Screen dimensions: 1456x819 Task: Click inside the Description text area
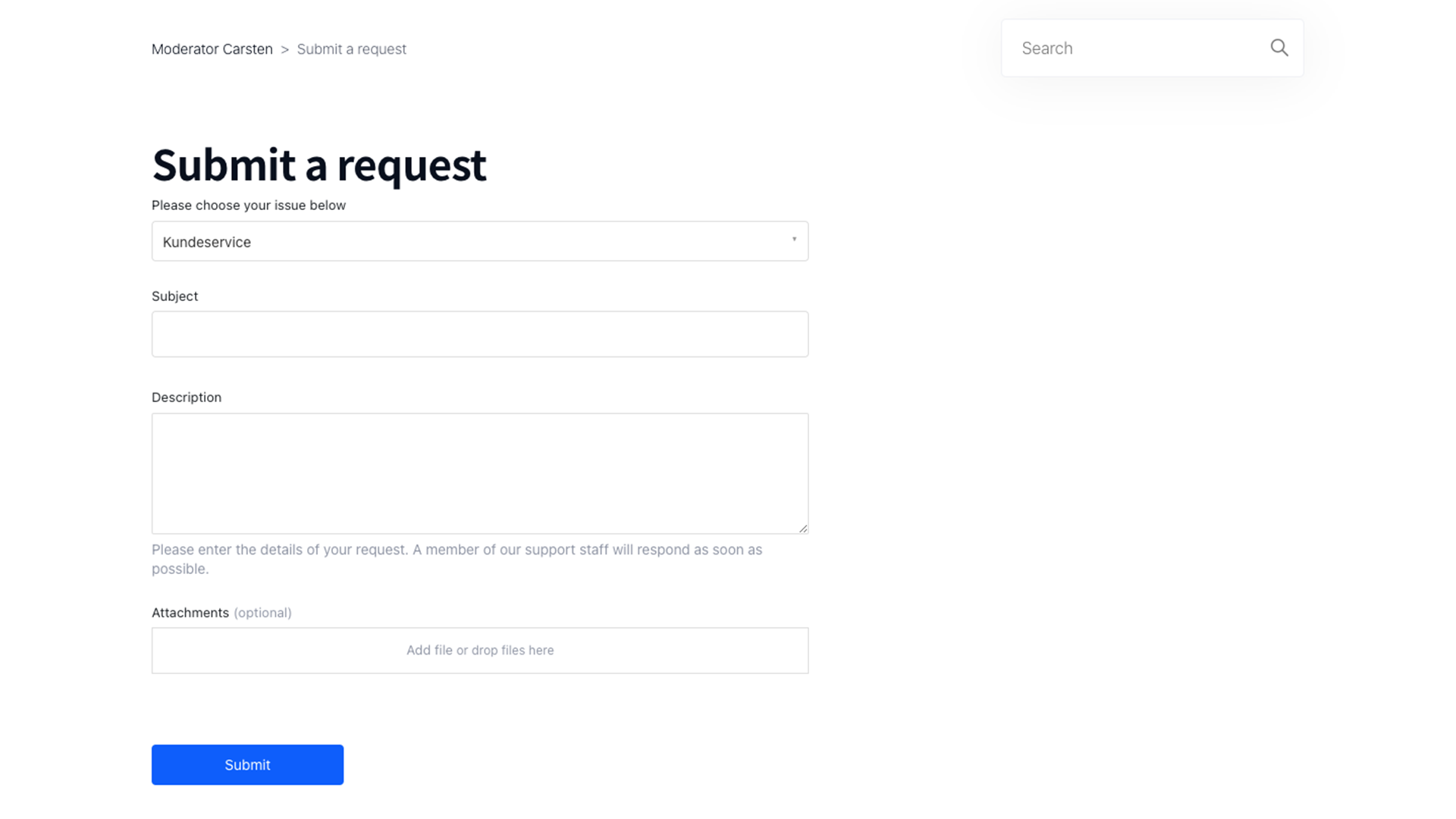click(x=479, y=472)
